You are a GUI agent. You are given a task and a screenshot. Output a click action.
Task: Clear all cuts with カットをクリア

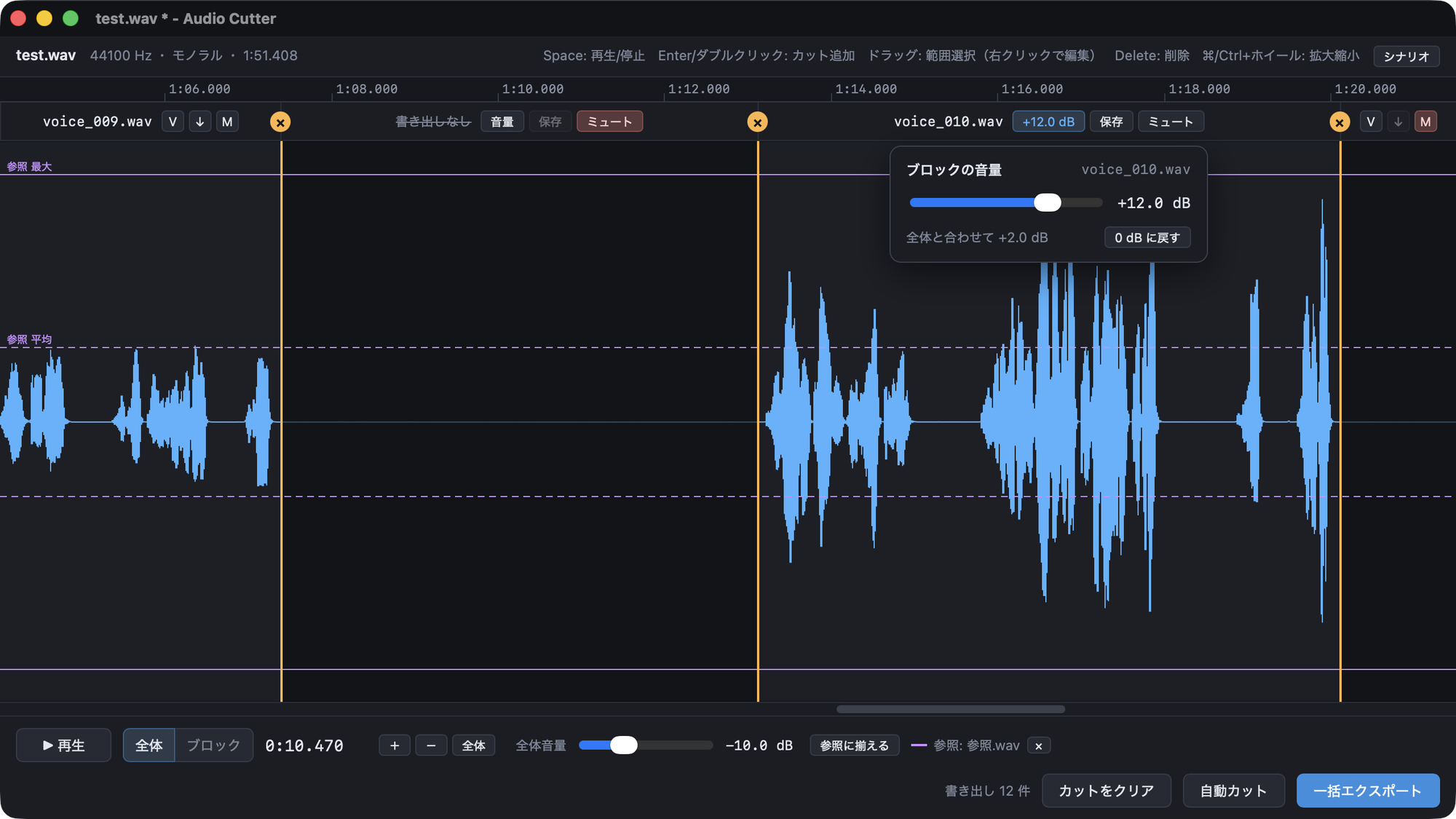(1107, 791)
